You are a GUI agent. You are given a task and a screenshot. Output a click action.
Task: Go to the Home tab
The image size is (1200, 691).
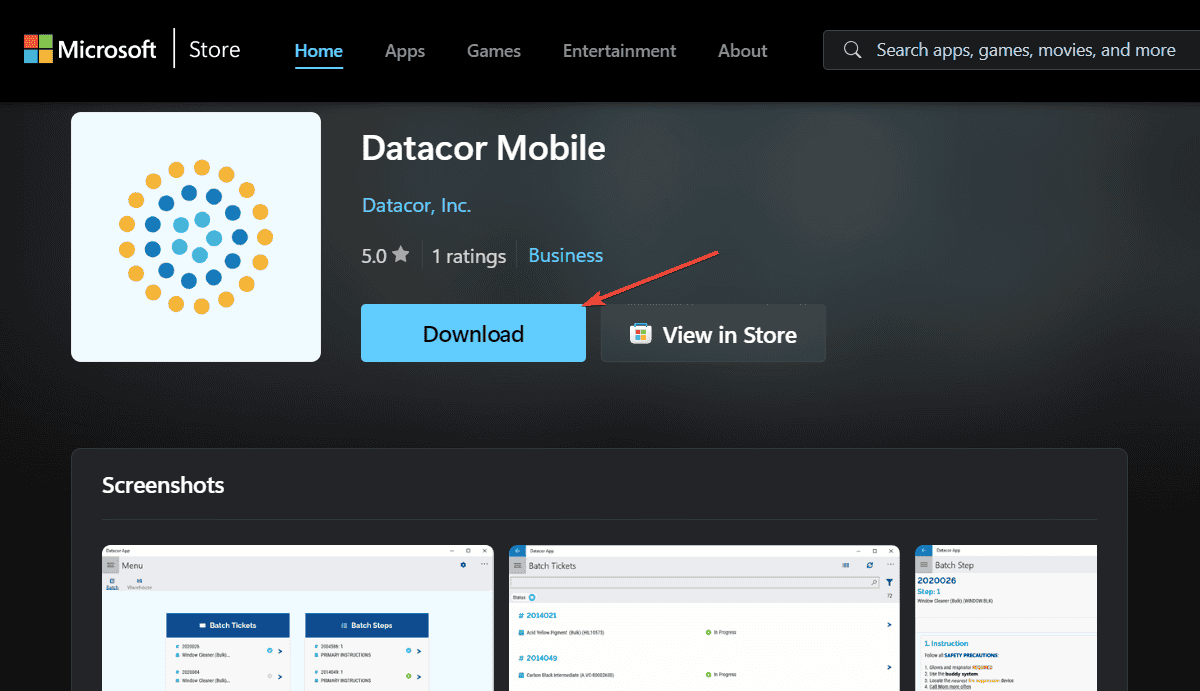click(319, 51)
